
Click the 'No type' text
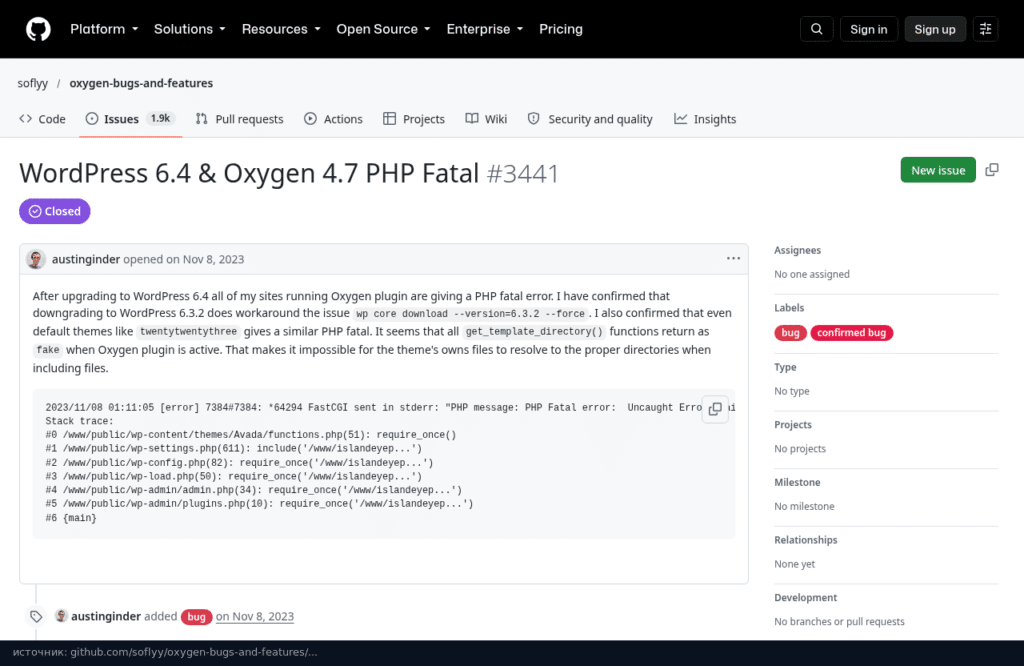point(792,391)
